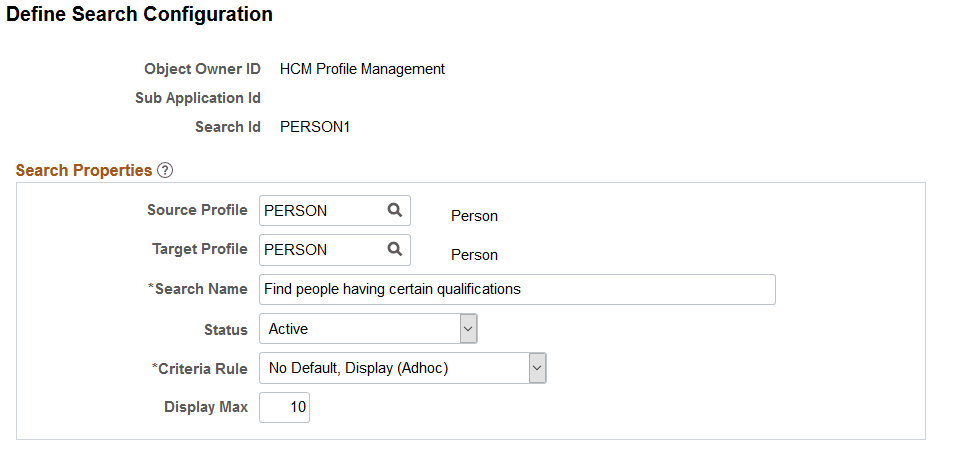Viewport: 966px width, 452px height.
Task: Expand the Status dropdown
Action: pyautogui.click(x=468, y=329)
